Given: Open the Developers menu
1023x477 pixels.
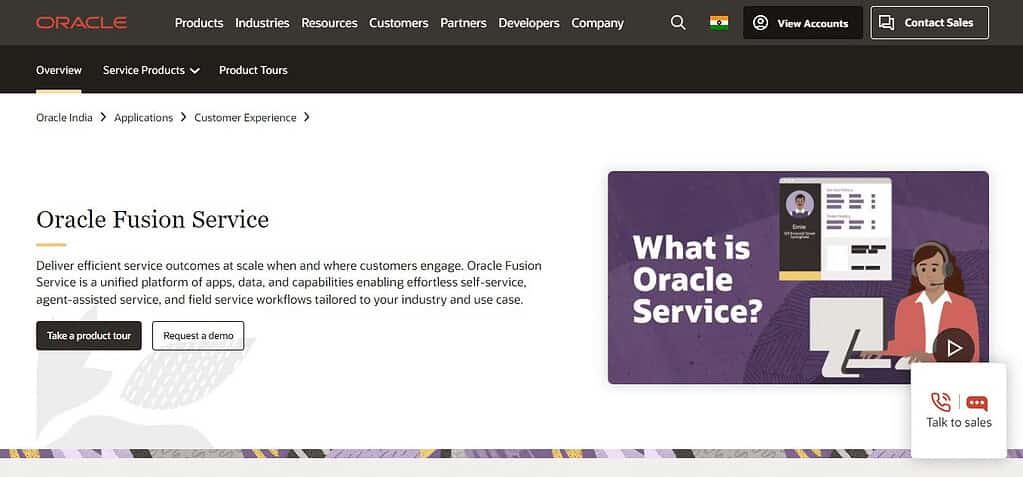Looking at the screenshot, I should coord(529,23).
